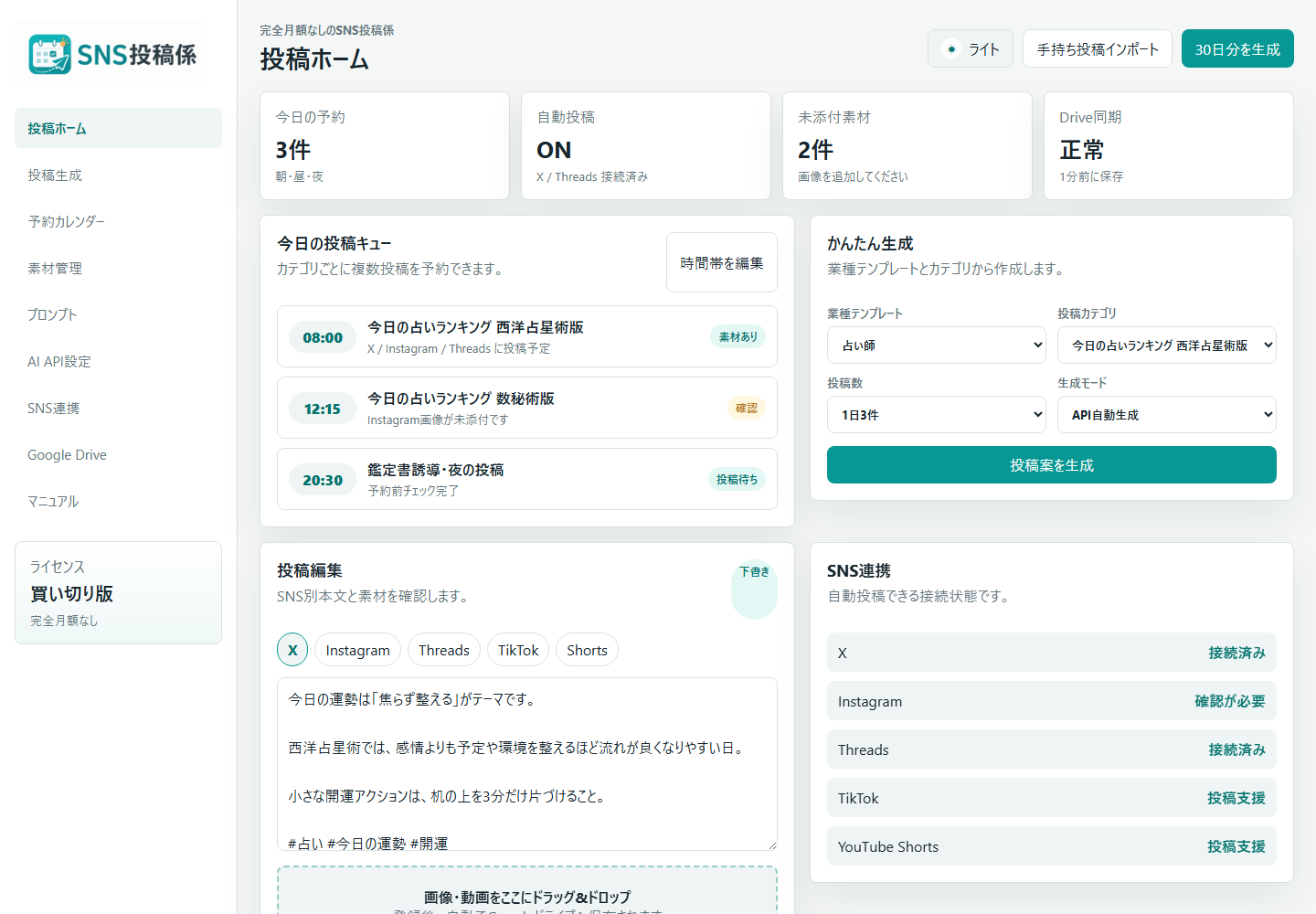The height and width of the screenshot is (914, 1316).
Task: Toggle the ライト theme switch
Action: (971, 48)
